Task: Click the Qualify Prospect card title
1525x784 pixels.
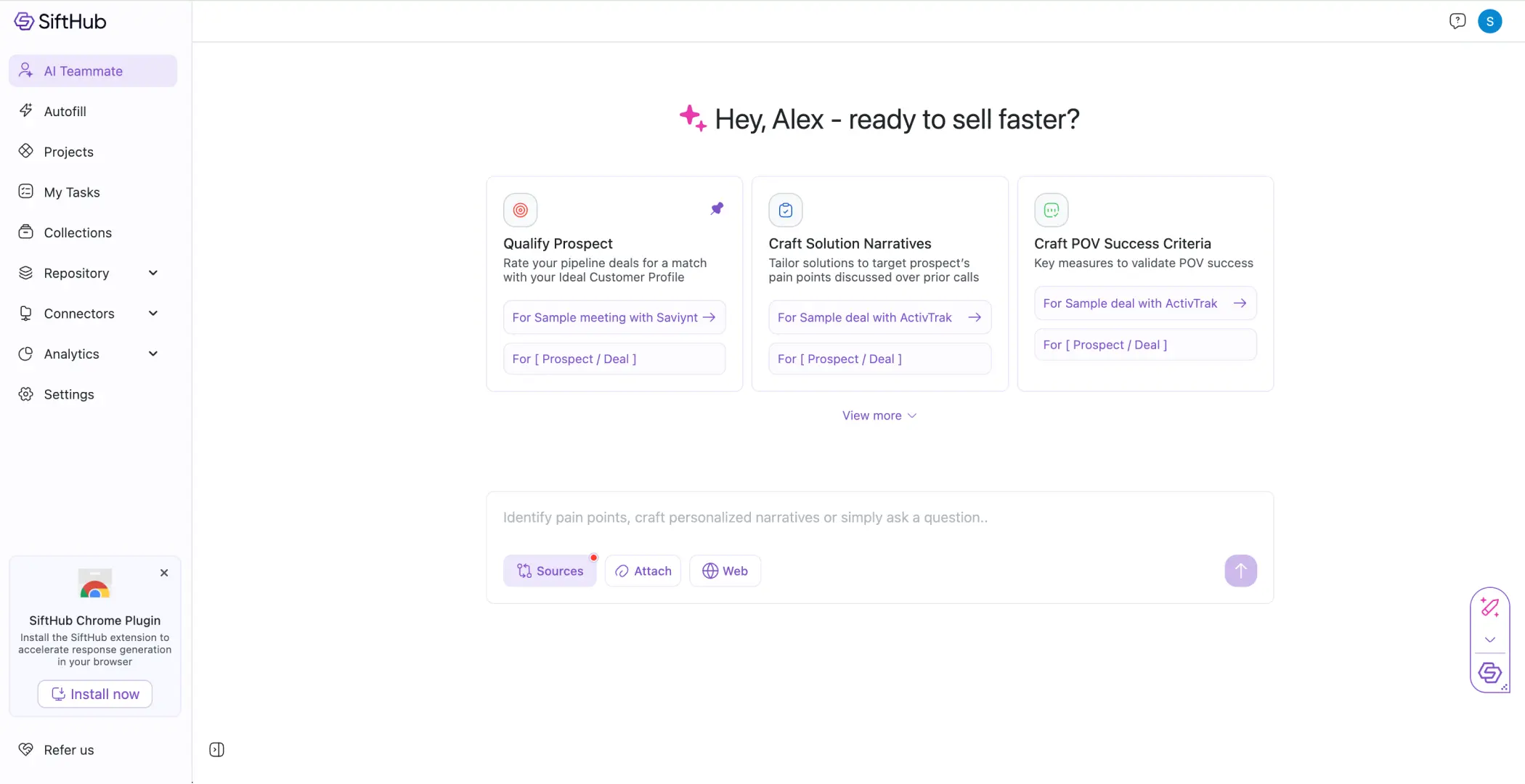Action: (x=558, y=244)
